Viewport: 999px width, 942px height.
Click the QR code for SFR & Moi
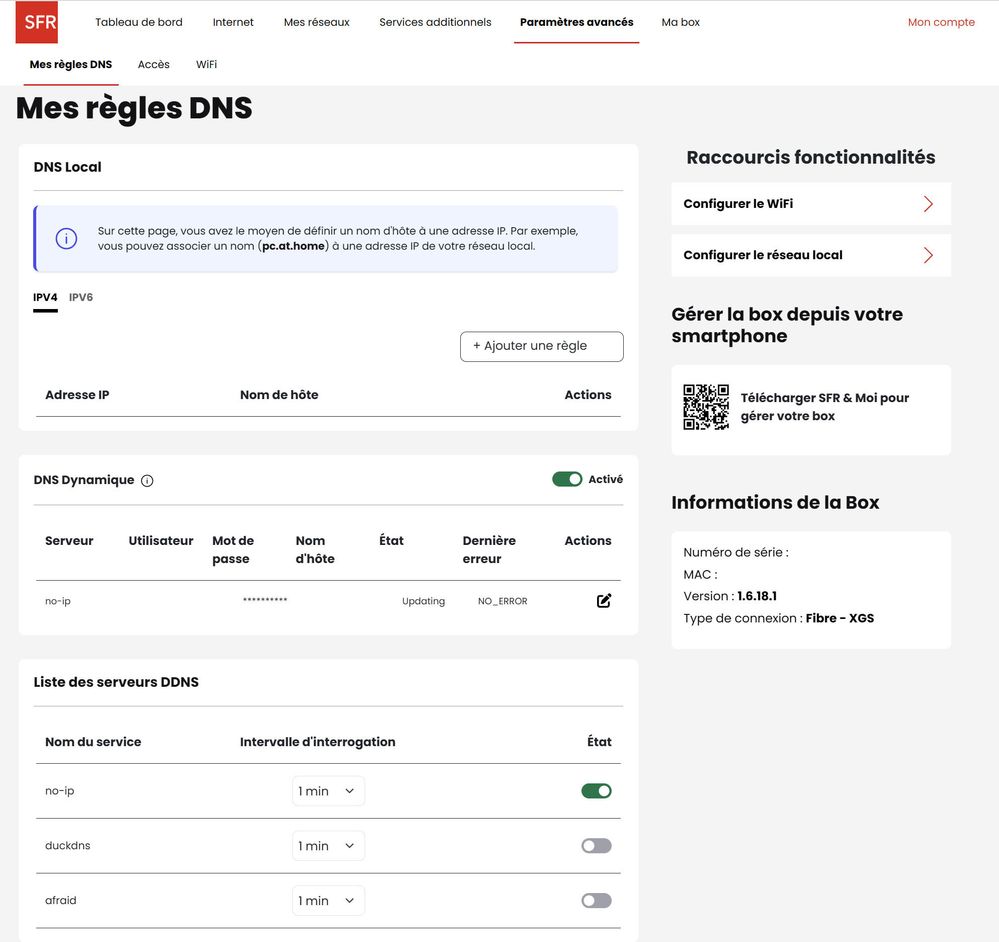click(706, 407)
